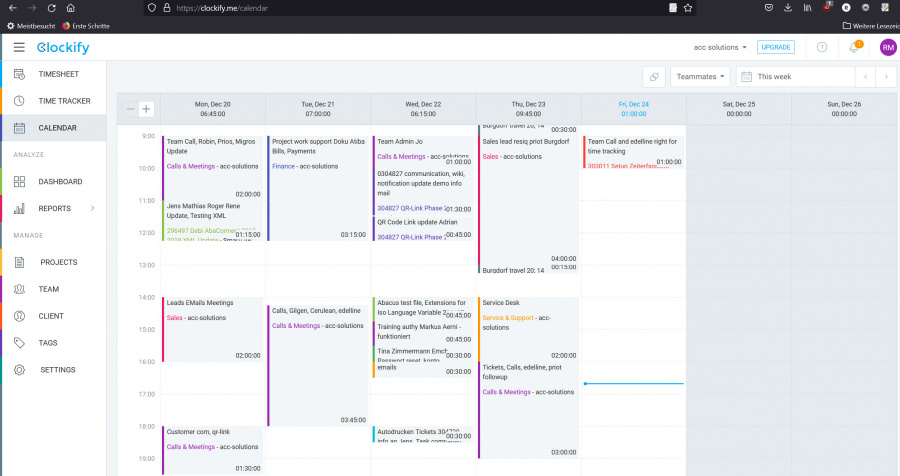Zoom out calendar with the minus button
The image size is (900, 476).
131,109
